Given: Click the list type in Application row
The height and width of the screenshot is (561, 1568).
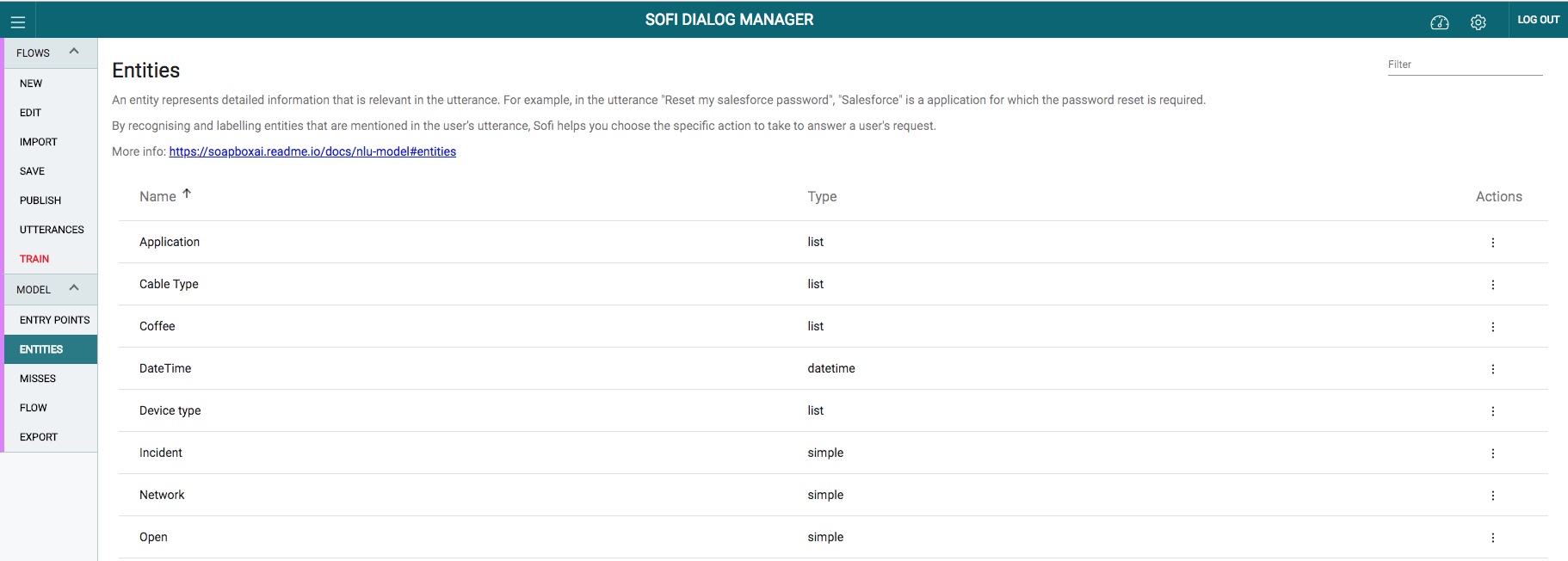Looking at the screenshot, I should [x=815, y=243].
